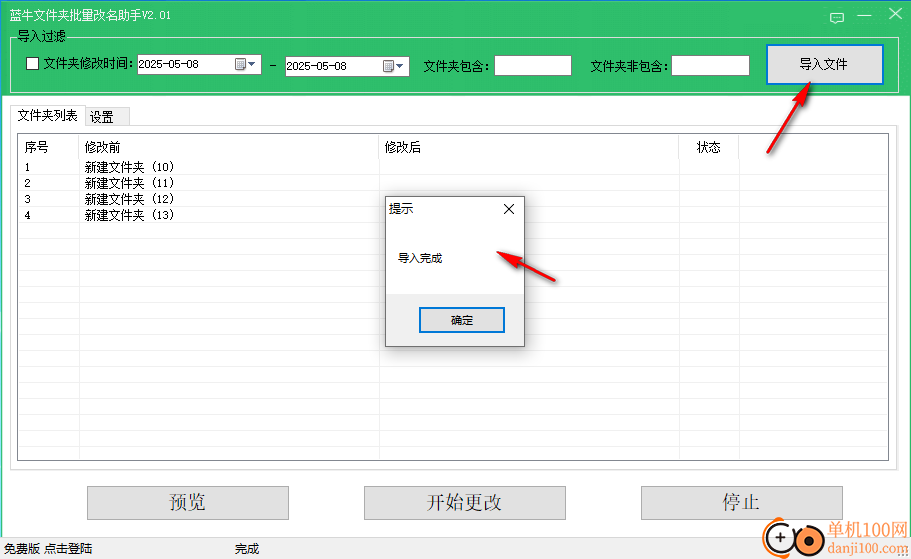
Task: Click 确定 in the 提示 dialog
Action: coord(462,320)
